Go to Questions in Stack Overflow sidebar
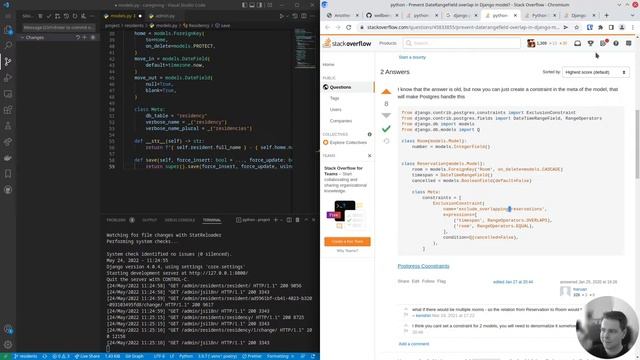Image resolution: width=640 pixels, height=360 pixels. click(340, 87)
